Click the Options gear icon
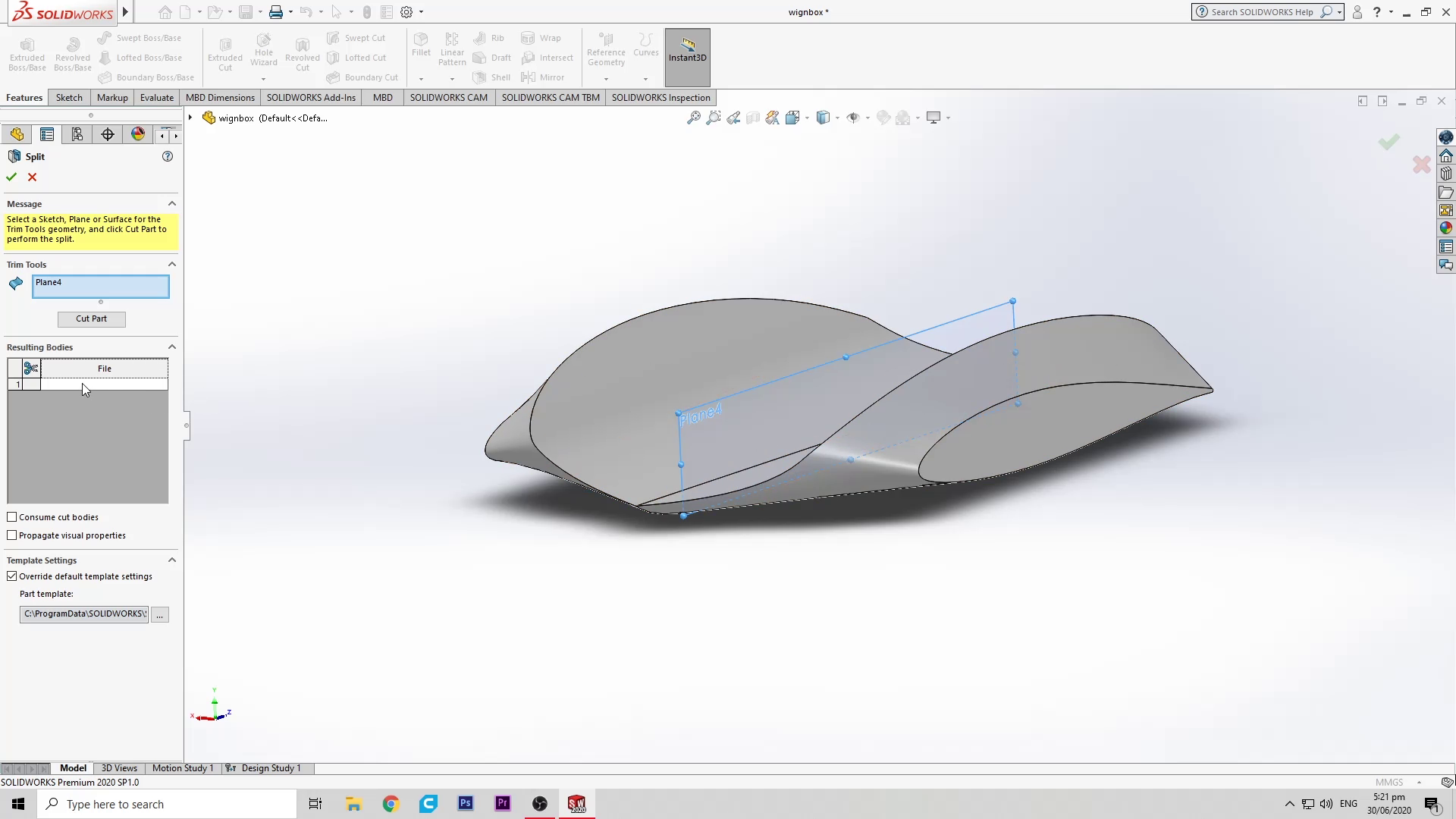The image size is (1456, 819). (x=406, y=12)
